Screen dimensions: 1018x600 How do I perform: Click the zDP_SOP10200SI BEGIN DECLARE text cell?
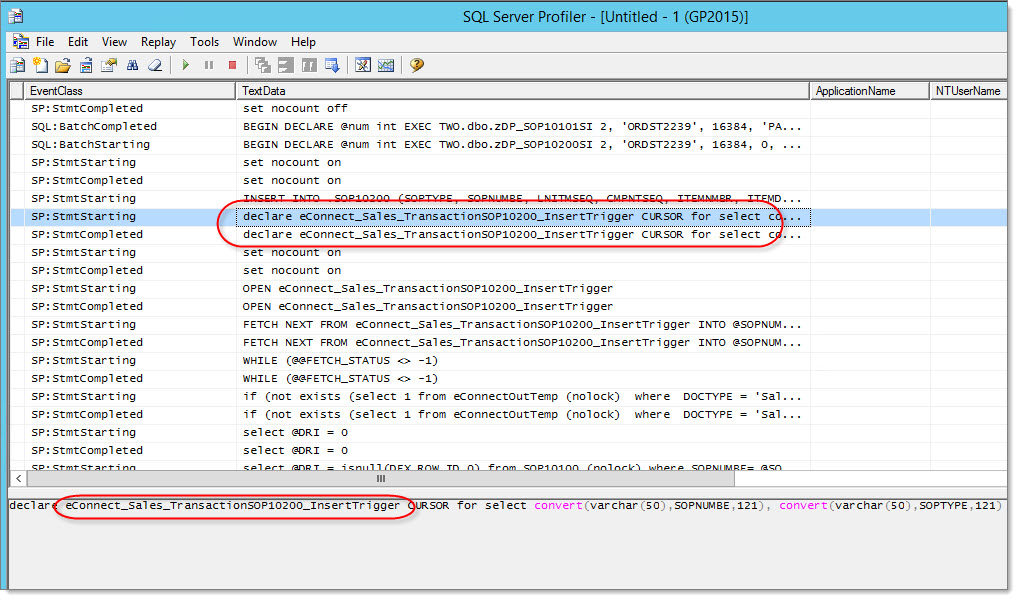(523, 144)
